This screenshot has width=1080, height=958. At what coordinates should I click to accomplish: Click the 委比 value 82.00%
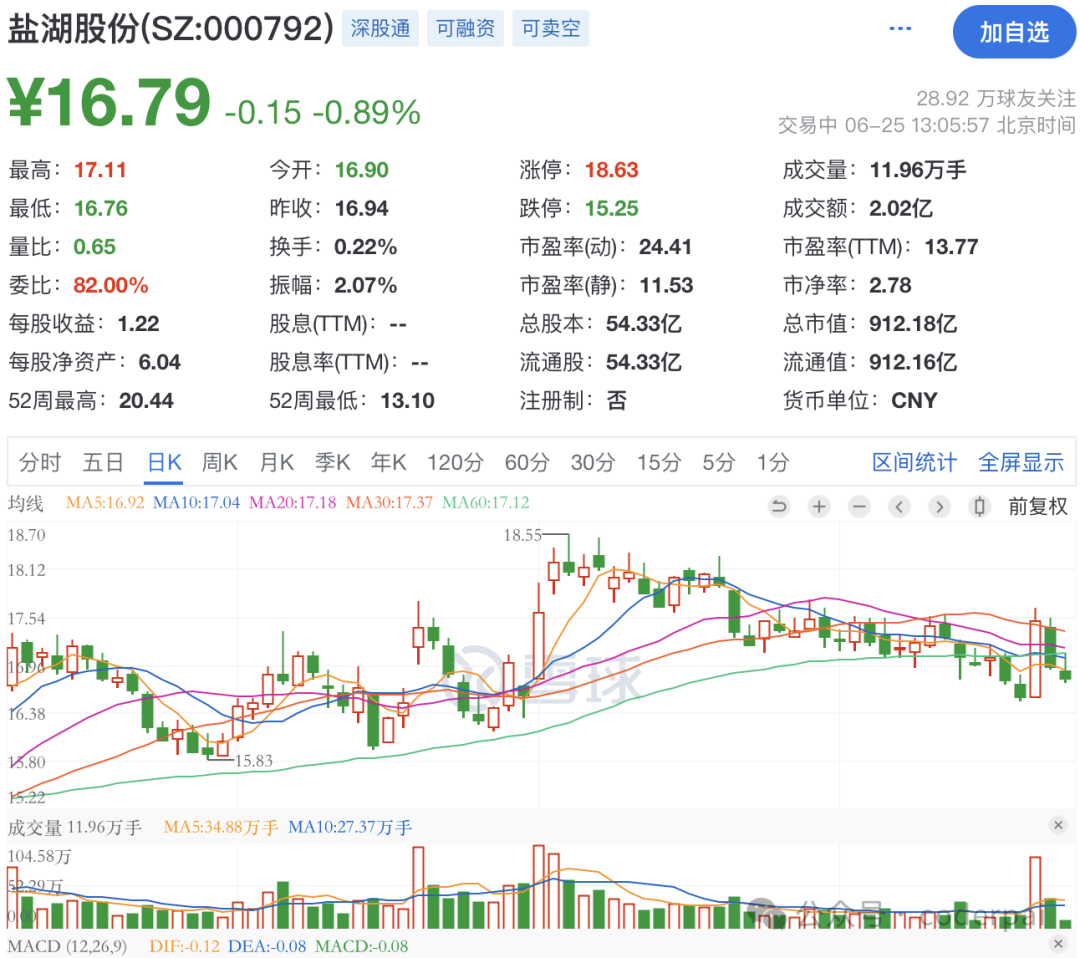click(x=110, y=285)
